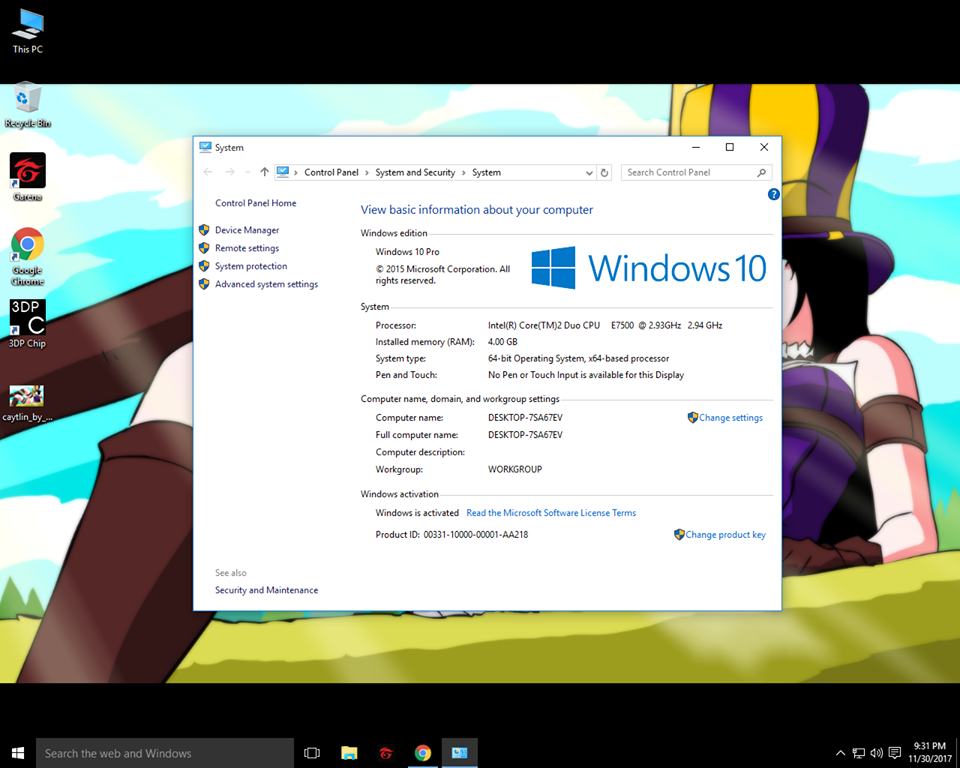Open the address bar history dropdown
This screenshot has width=960, height=768.
coord(589,173)
